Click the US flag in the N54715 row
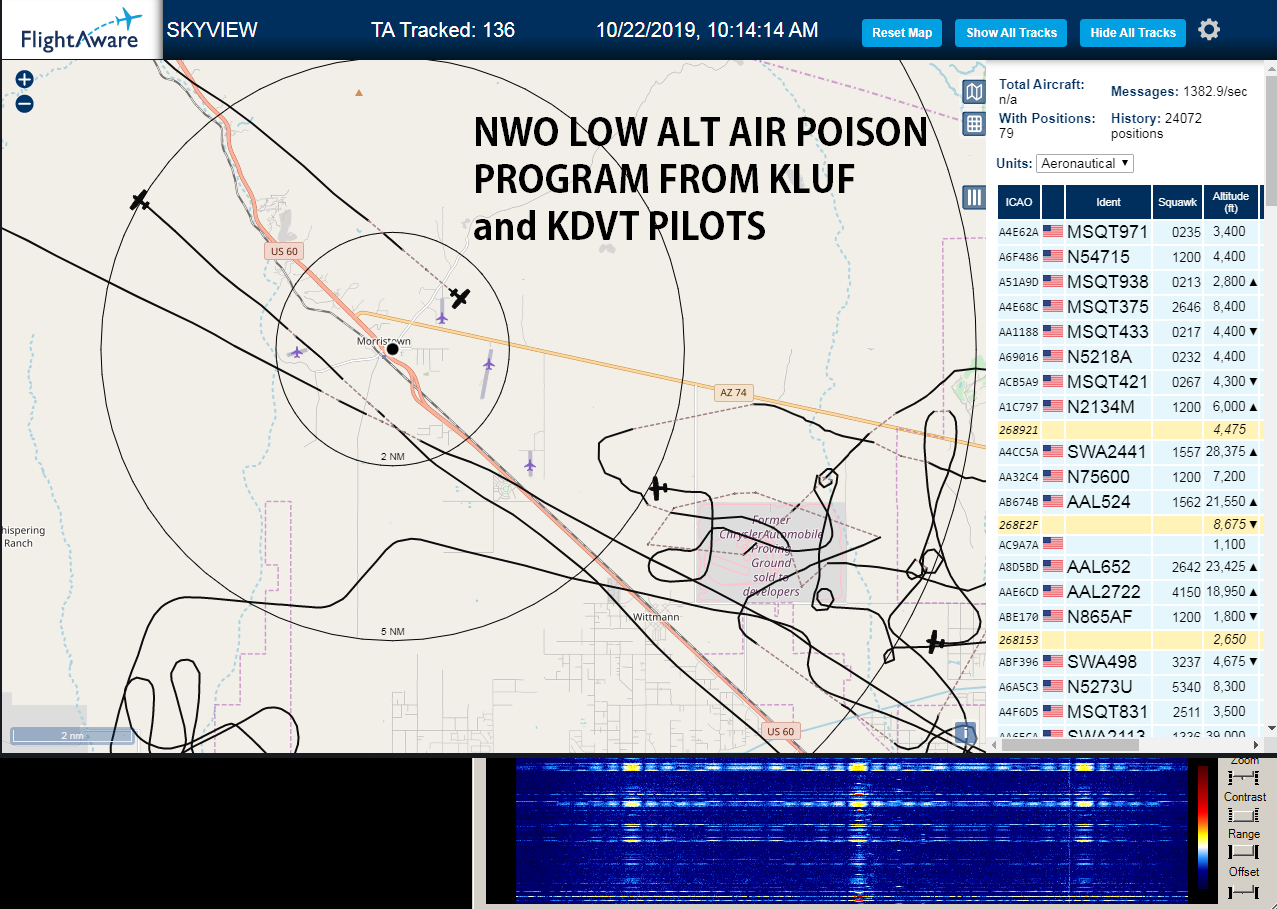 click(1052, 256)
